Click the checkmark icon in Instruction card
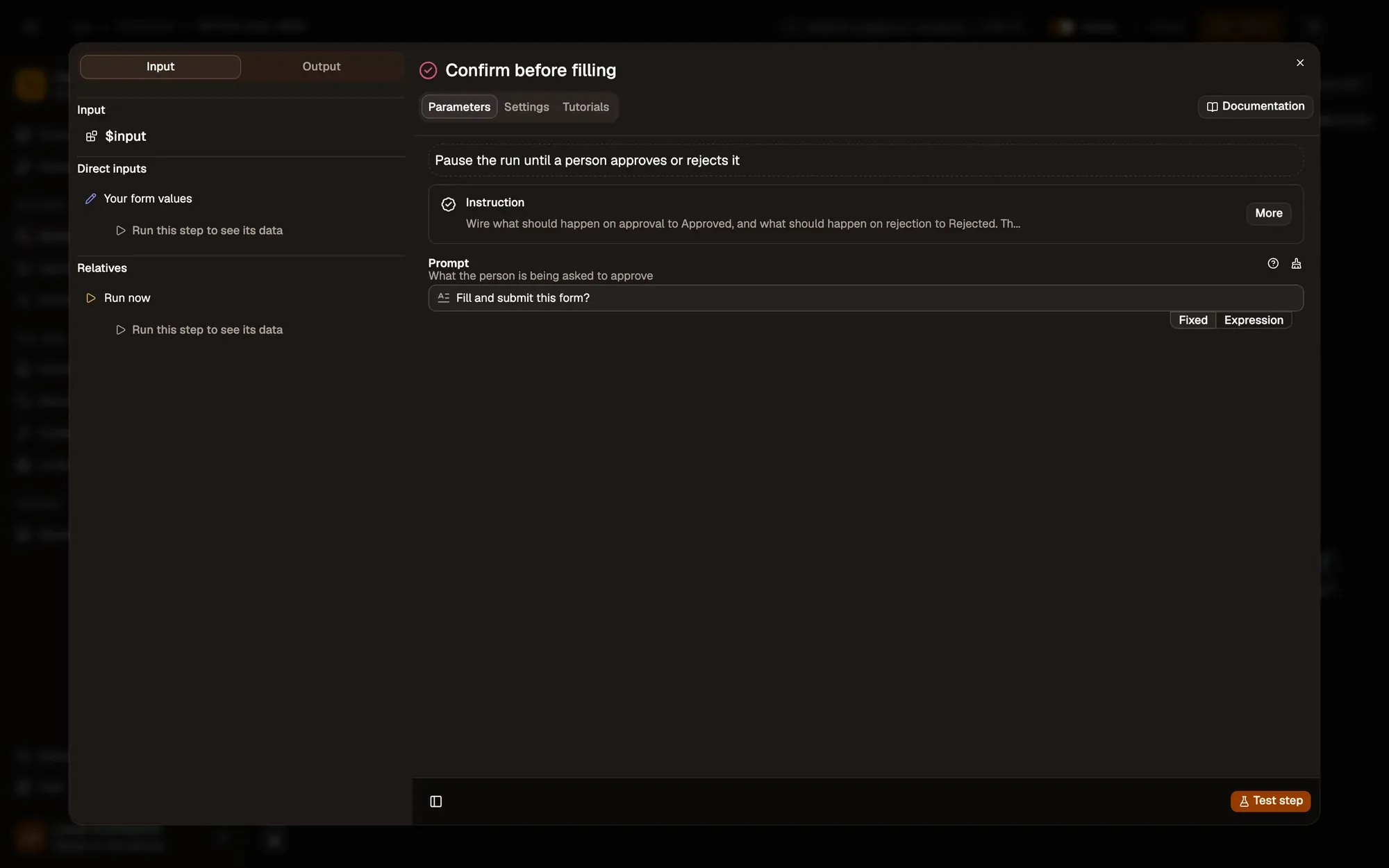Screen dimensions: 1389x868 click(x=449, y=204)
